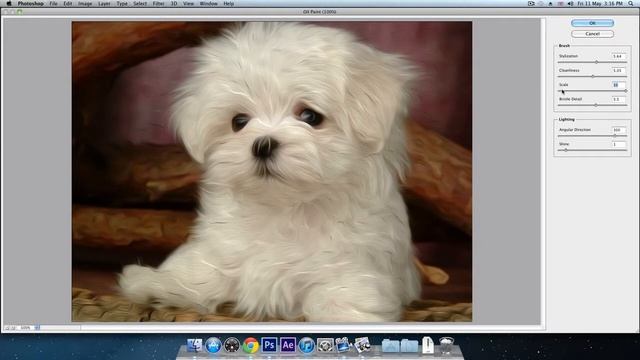The height and width of the screenshot is (360, 640).
Task: Open the first folder stack in dock
Action: coord(391,345)
